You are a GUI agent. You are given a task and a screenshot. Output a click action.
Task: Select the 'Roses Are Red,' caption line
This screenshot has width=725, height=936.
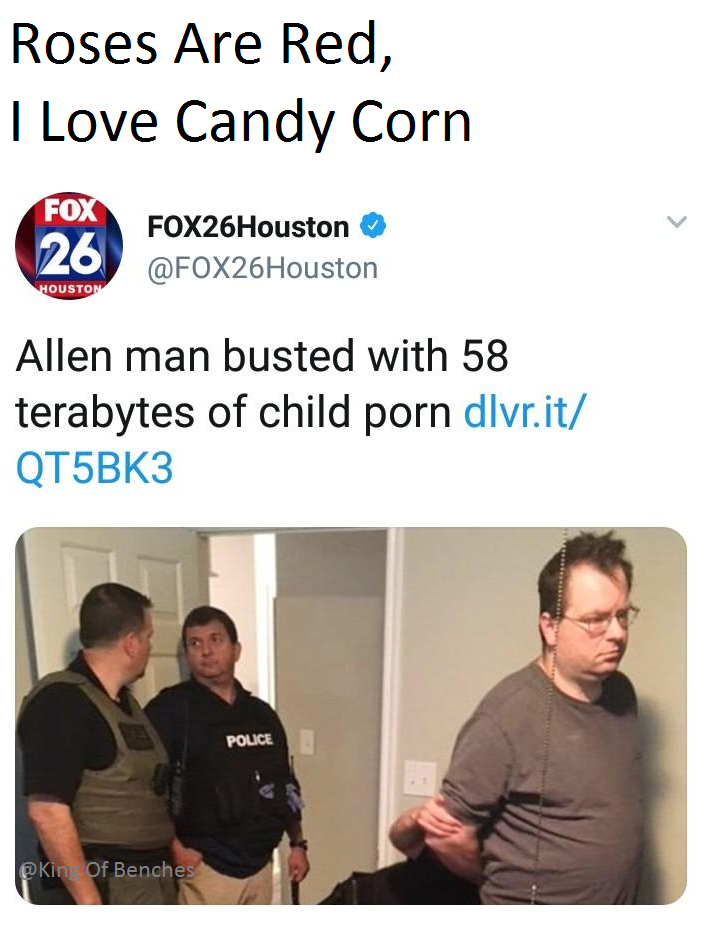point(202,44)
